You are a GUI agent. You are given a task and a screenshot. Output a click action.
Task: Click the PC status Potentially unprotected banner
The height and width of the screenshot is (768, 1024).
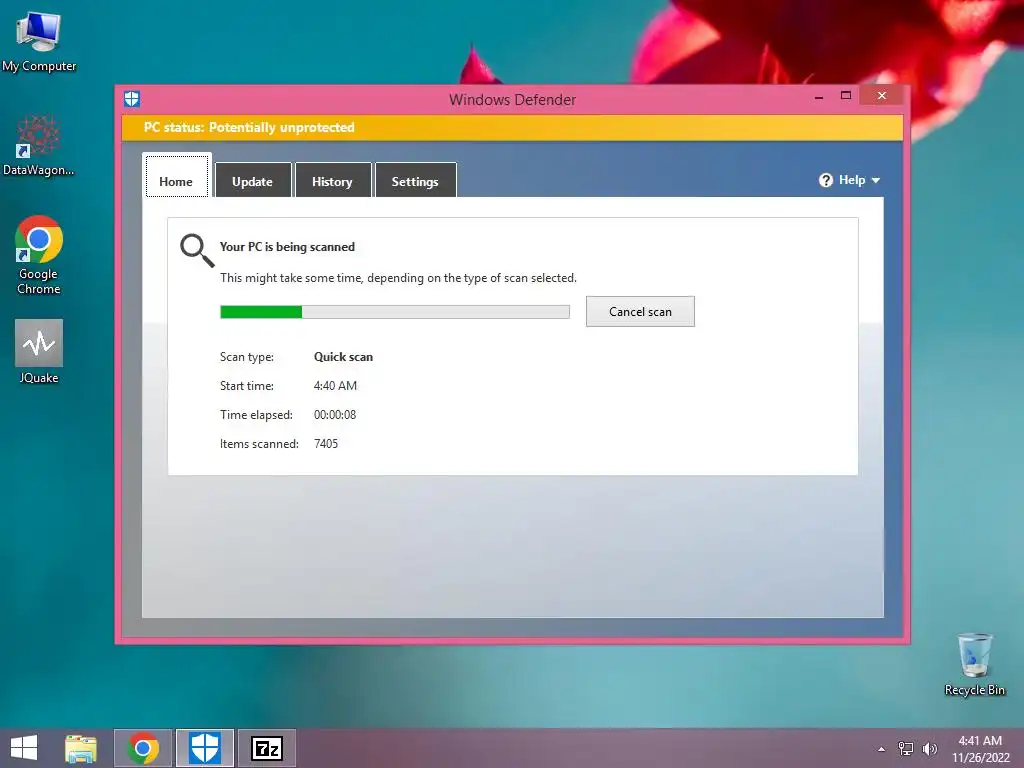pyautogui.click(x=512, y=127)
